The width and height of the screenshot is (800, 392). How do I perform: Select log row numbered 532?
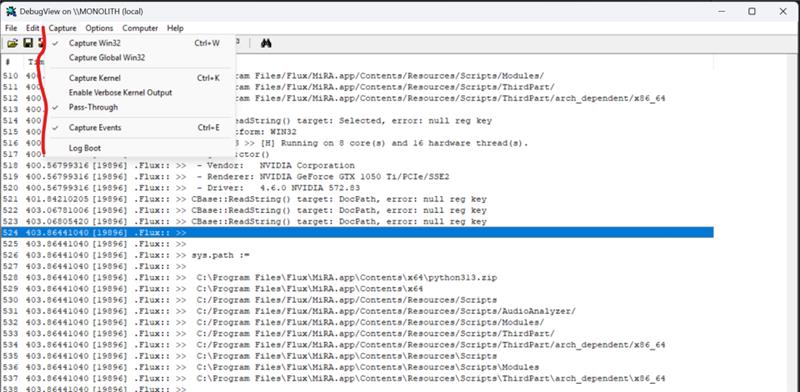click(x=357, y=323)
